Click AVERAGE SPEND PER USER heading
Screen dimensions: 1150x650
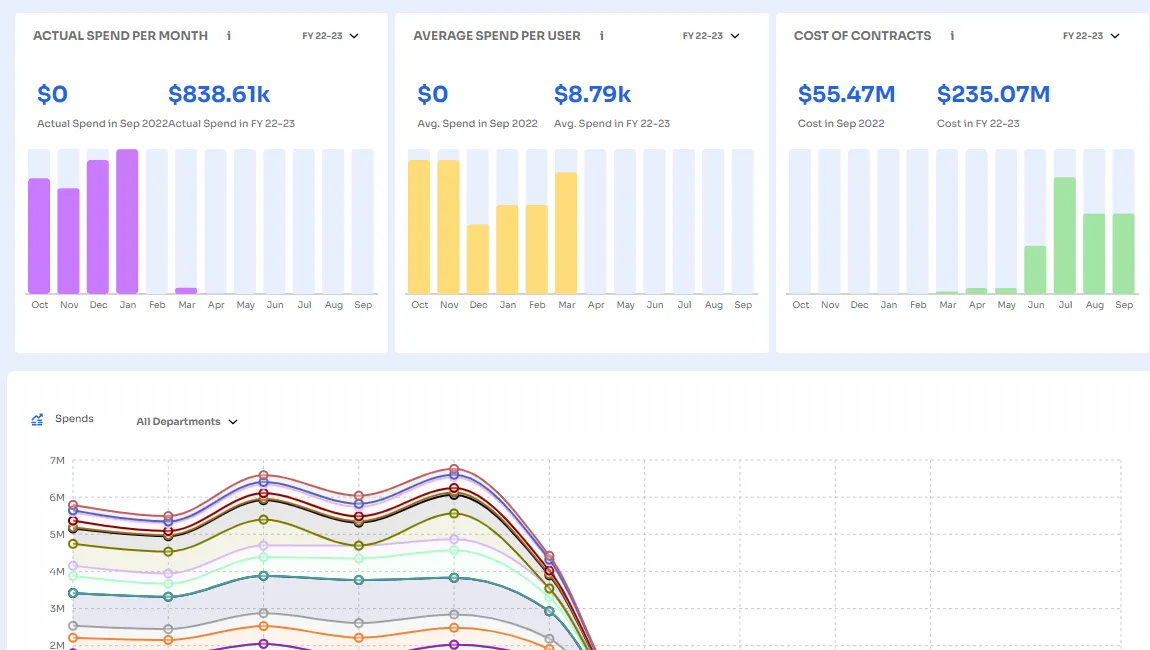coord(497,35)
